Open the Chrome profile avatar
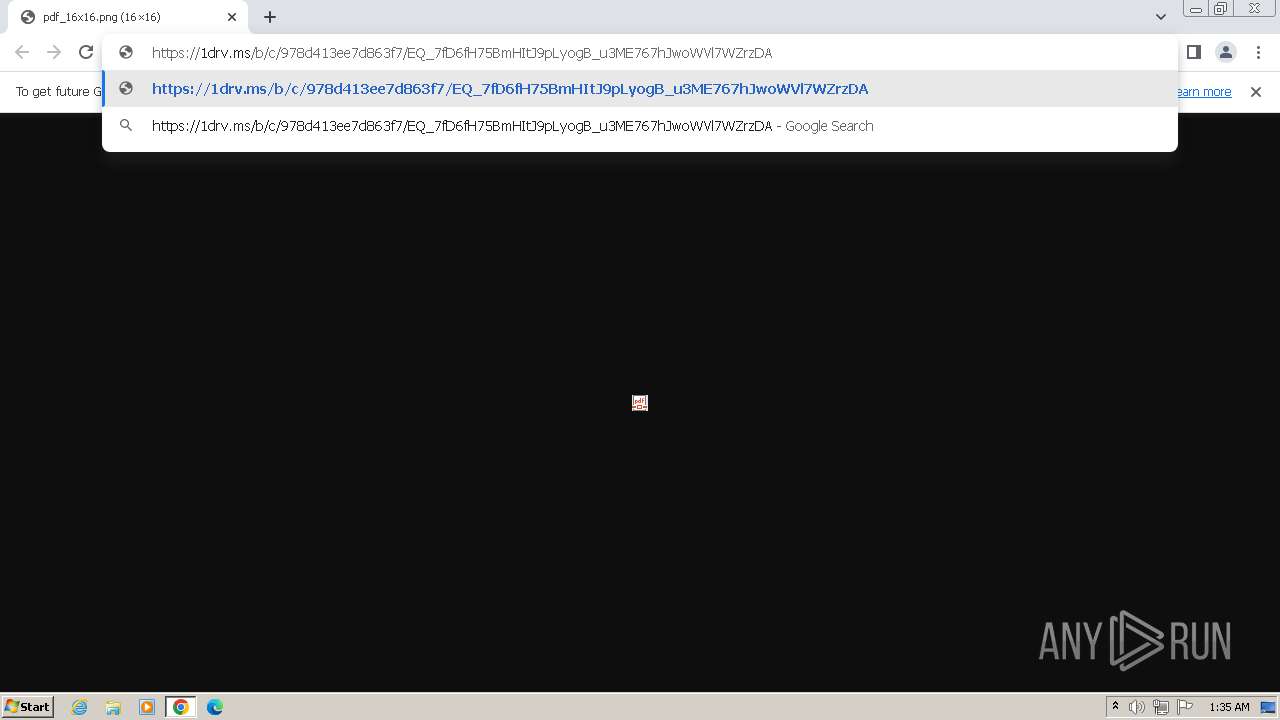 (x=1225, y=52)
